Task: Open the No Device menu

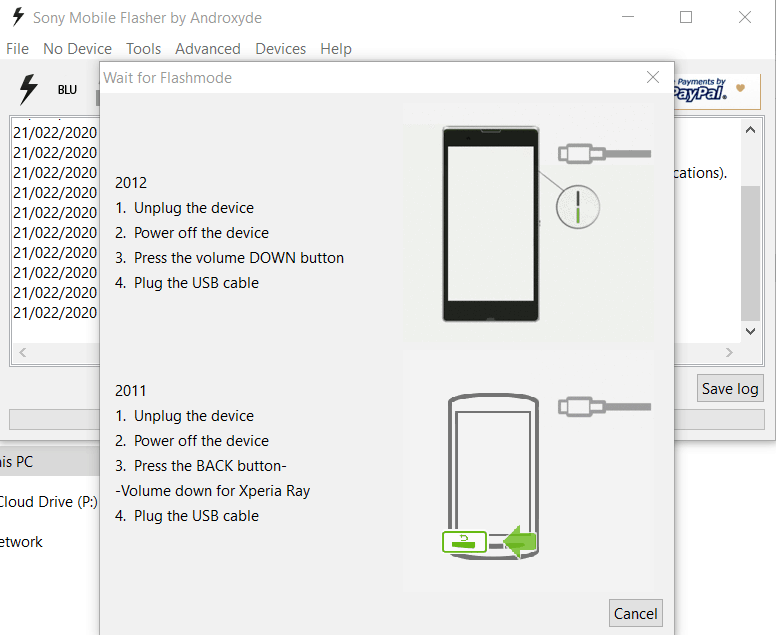Action: coord(77,49)
